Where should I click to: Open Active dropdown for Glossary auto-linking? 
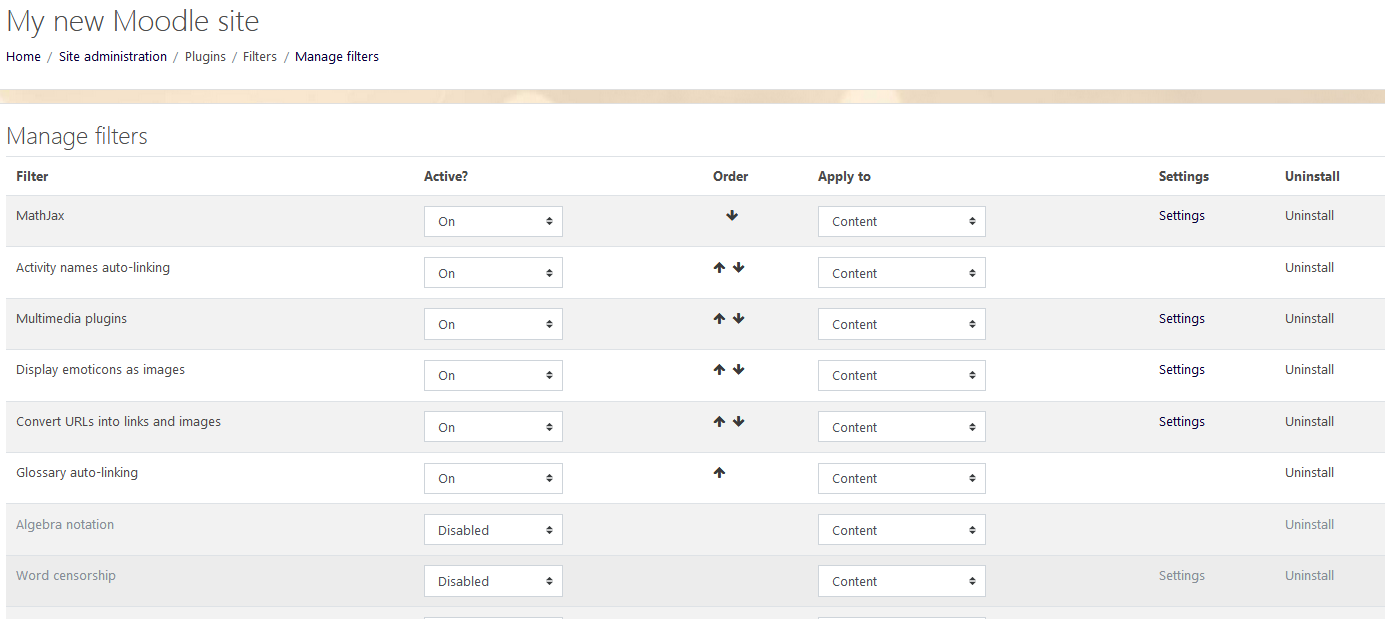click(x=493, y=478)
